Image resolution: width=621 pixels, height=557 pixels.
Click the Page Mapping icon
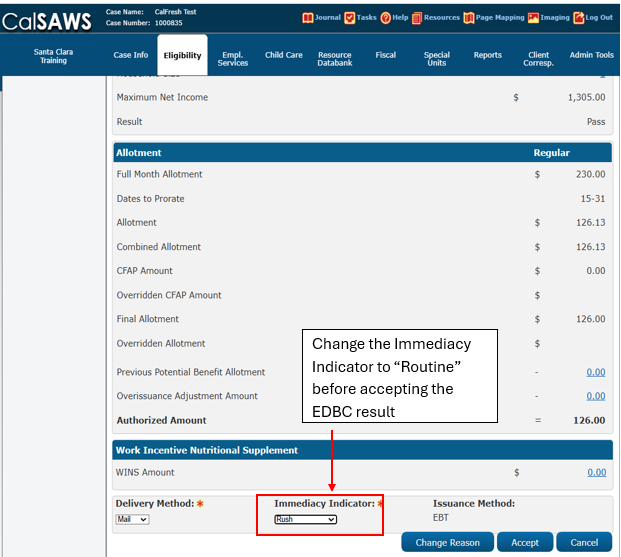click(x=469, y=17)
